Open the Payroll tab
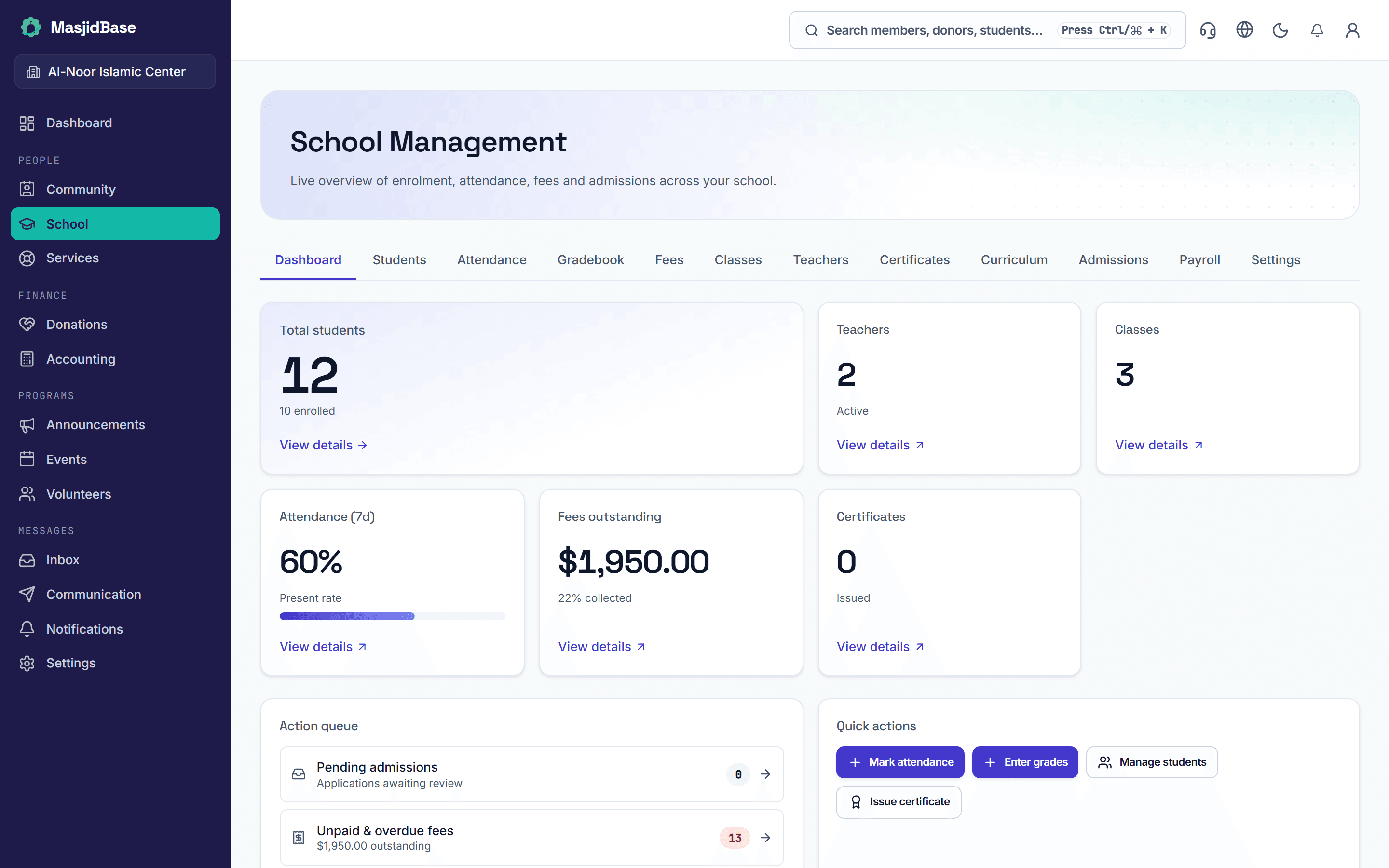 pyautogui.click(x=1199, y=260)
